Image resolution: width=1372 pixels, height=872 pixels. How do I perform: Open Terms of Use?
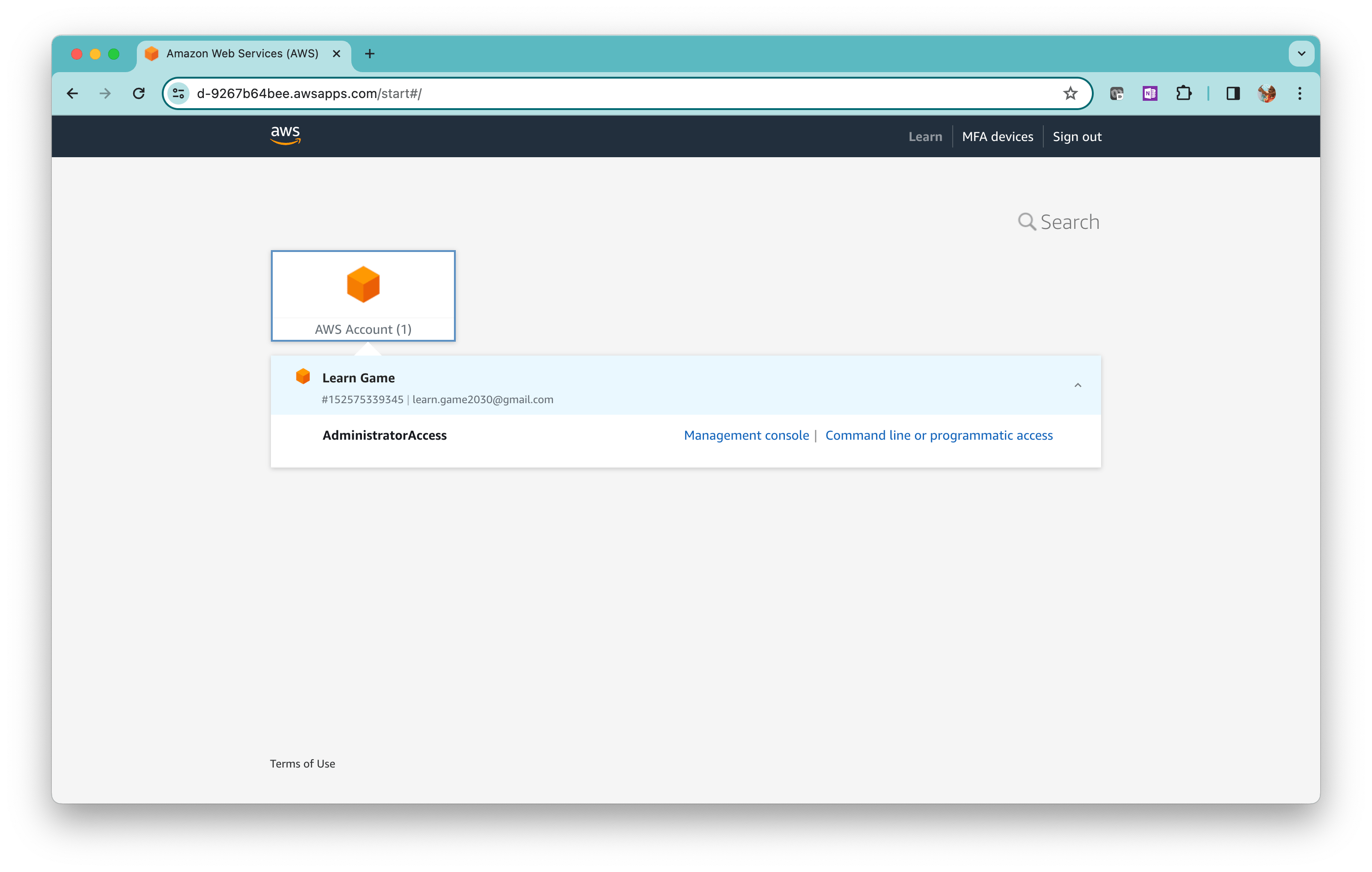302,764
